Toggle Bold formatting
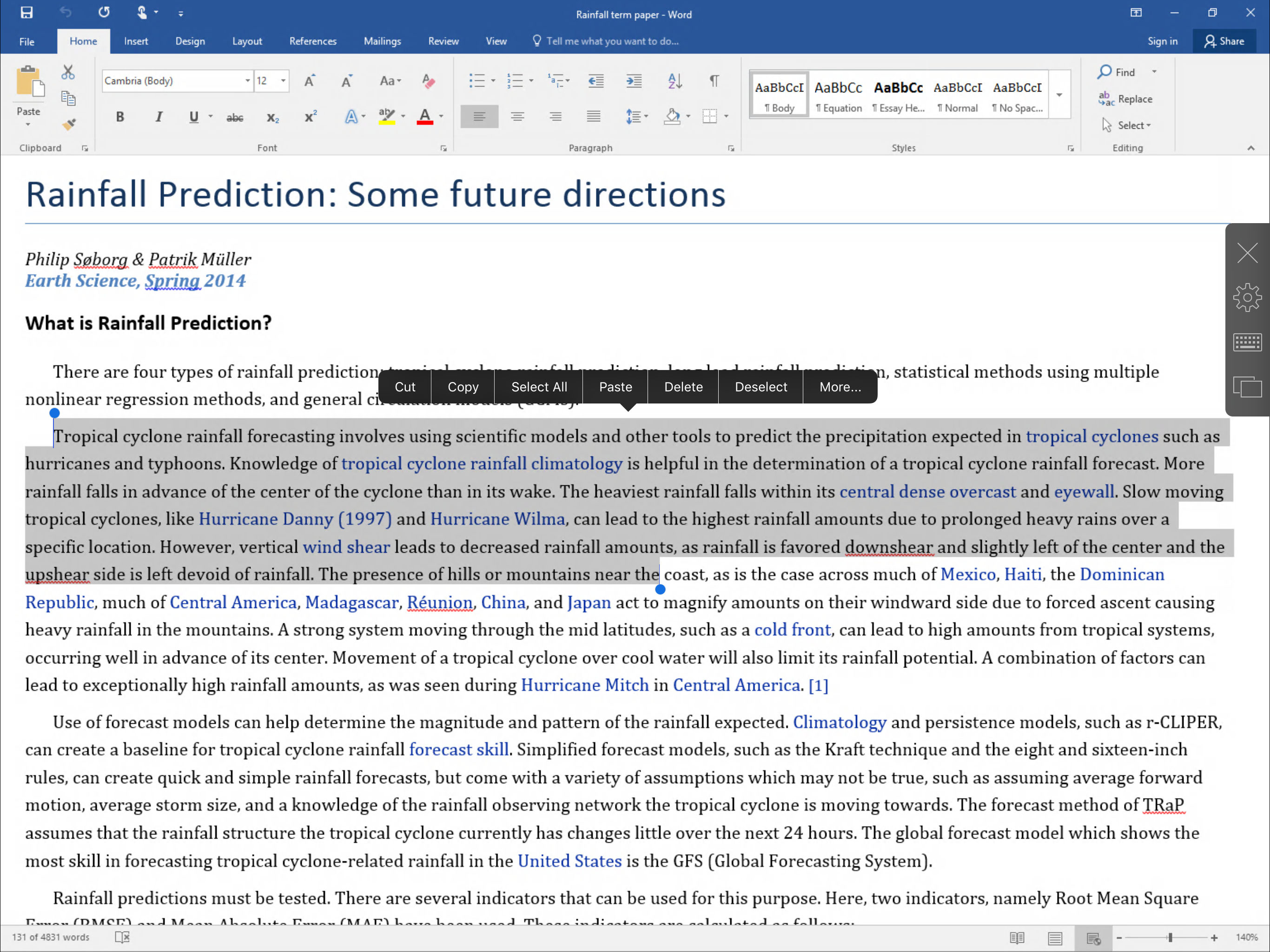The width and height of the screenshot is (1270, 952). point(120,117)
